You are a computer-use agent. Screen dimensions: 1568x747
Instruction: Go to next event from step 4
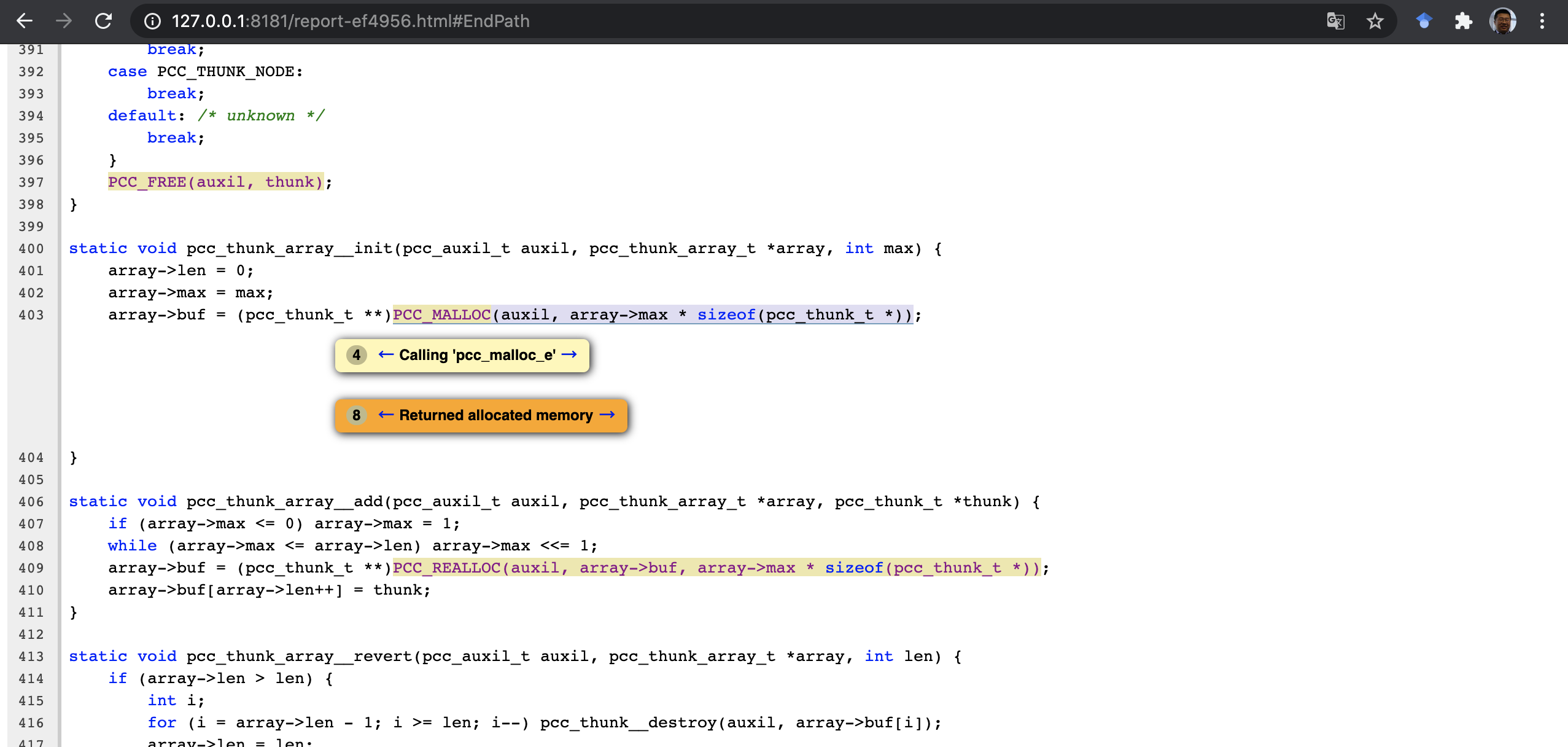coord(569,354)
